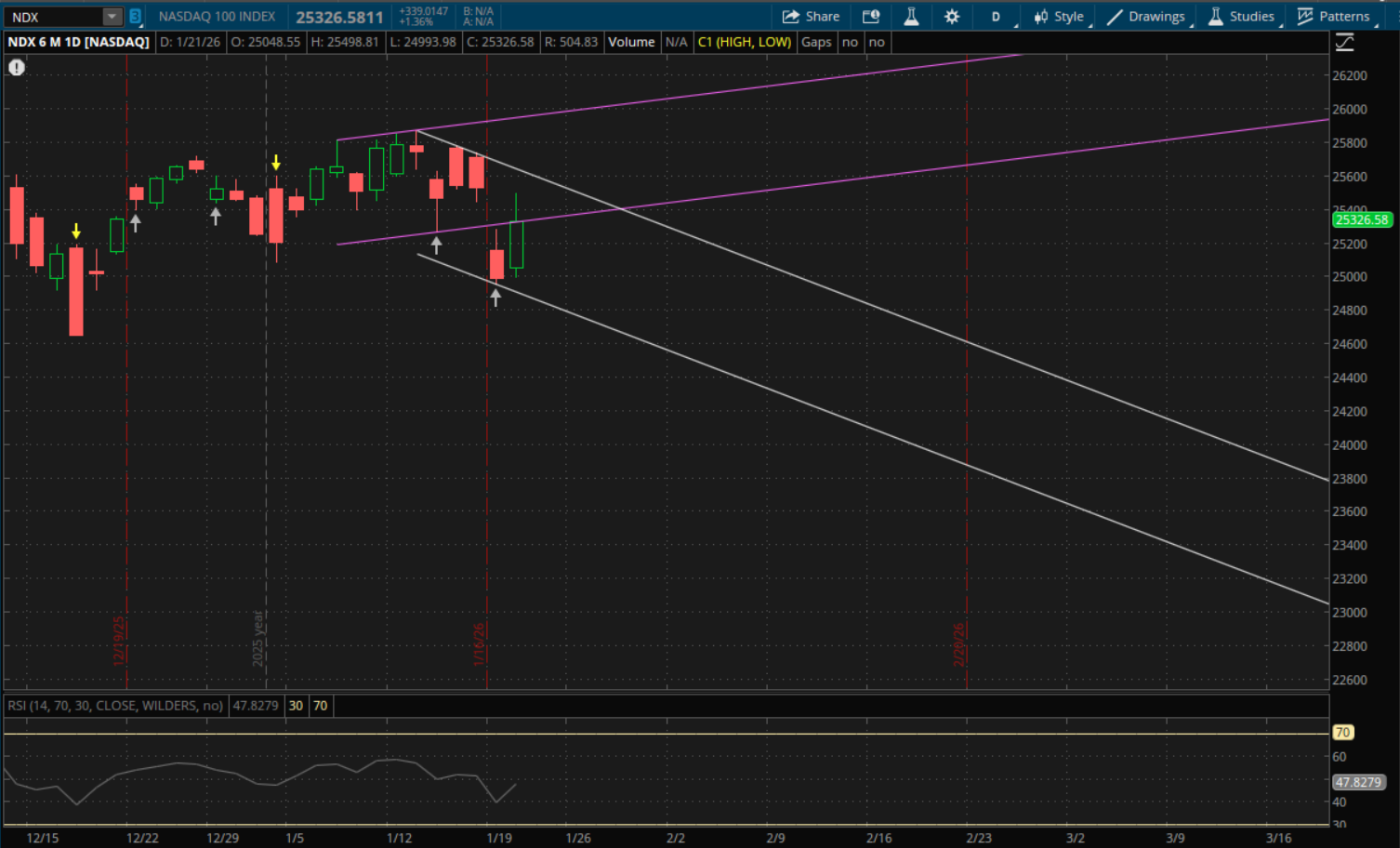Click the exclamation warning icon on chart

tap(17, 67)
